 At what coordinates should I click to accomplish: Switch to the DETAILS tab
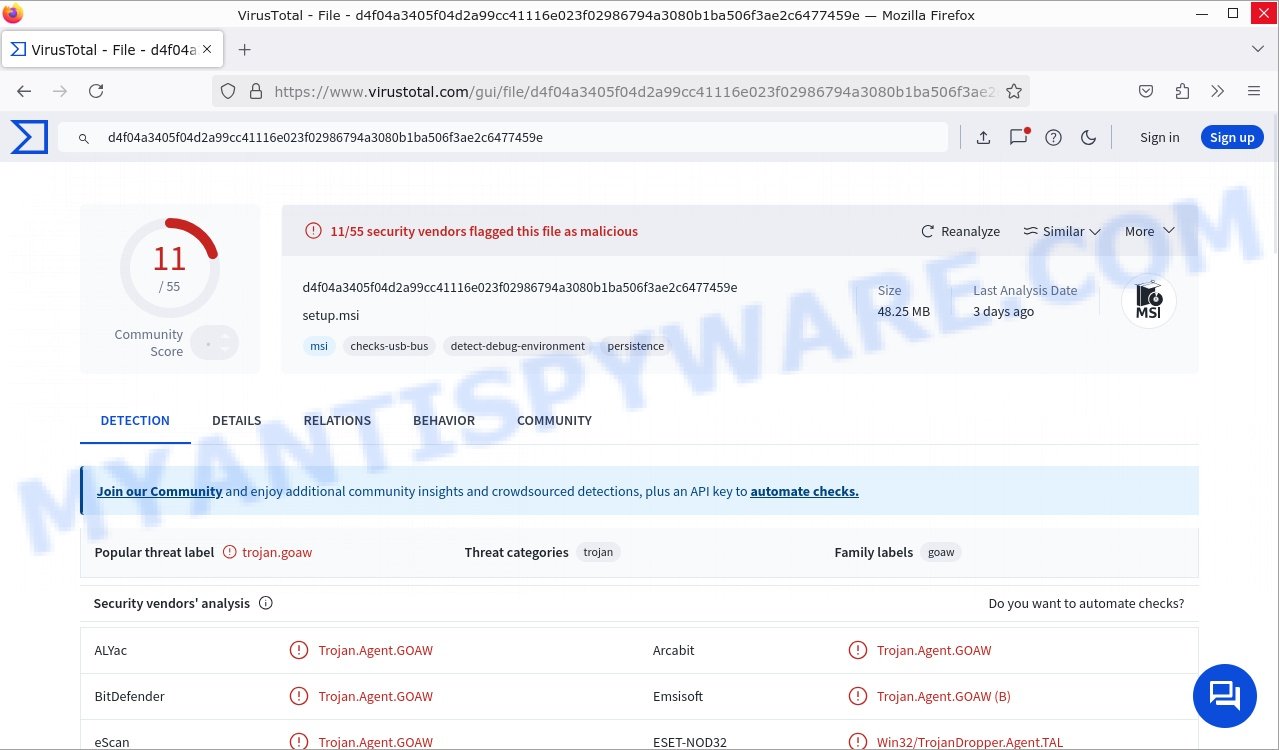click(x=237, y=421)
